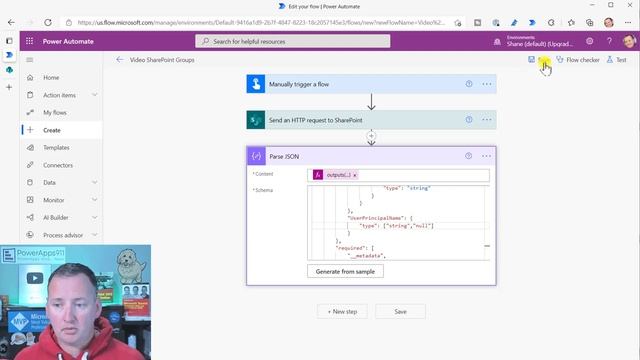Expand the Manually trigger a flow card

pos(371,84)
